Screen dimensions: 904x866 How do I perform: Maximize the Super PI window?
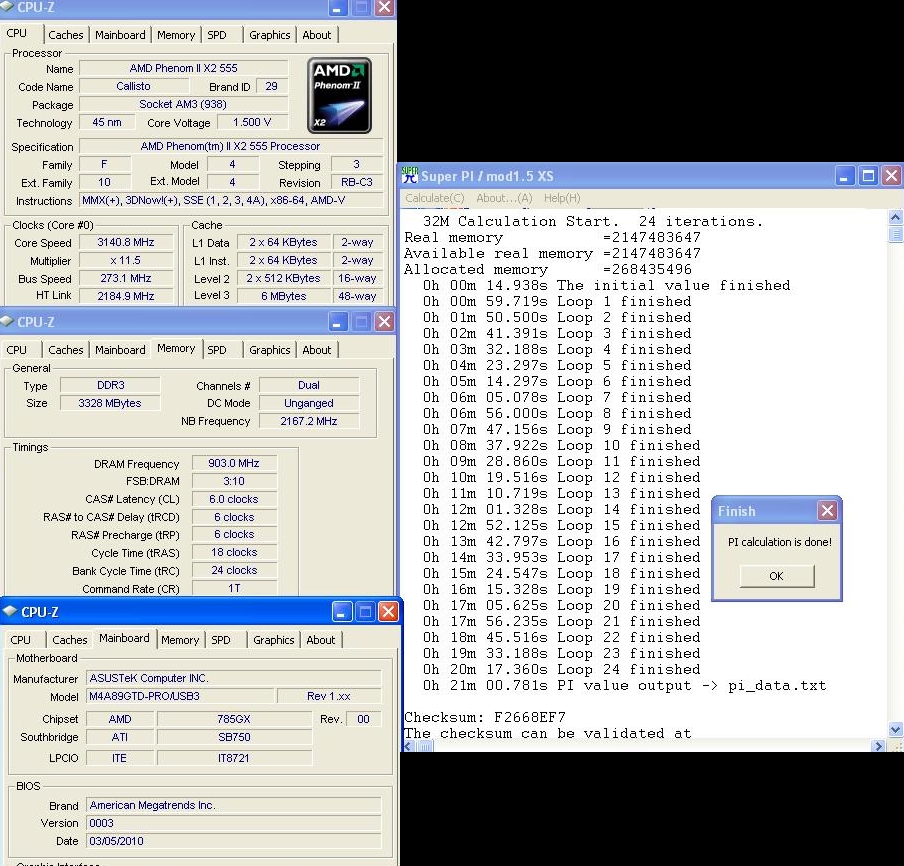[868, 176]
